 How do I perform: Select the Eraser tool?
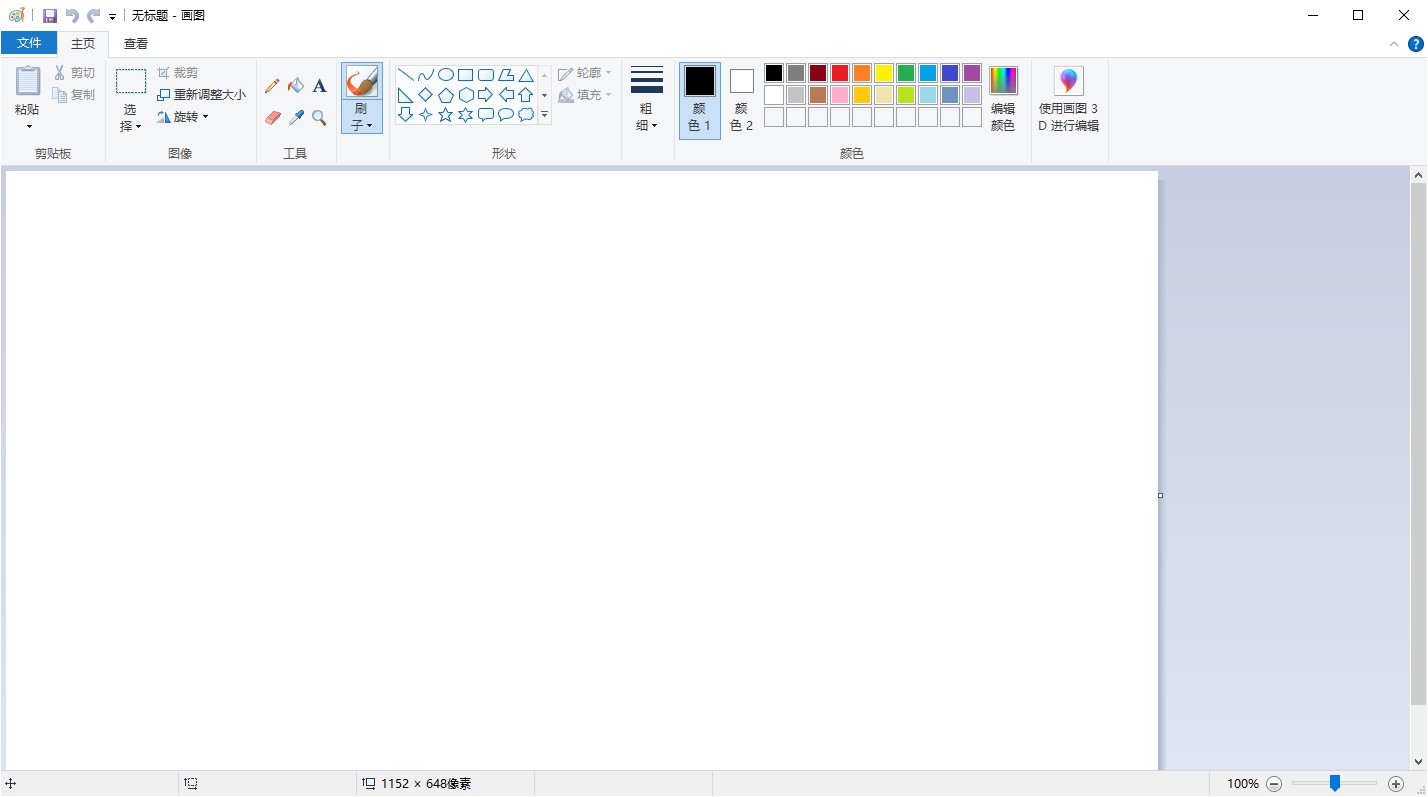(x=272, y=118)
